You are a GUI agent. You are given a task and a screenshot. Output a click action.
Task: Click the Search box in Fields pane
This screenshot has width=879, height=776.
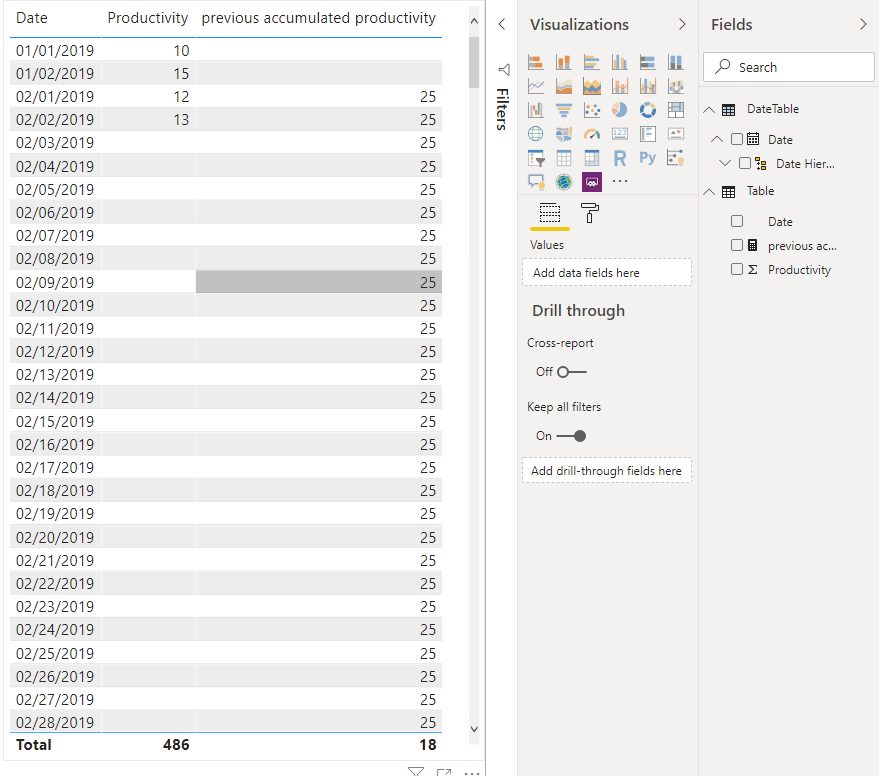coord(789,67)
